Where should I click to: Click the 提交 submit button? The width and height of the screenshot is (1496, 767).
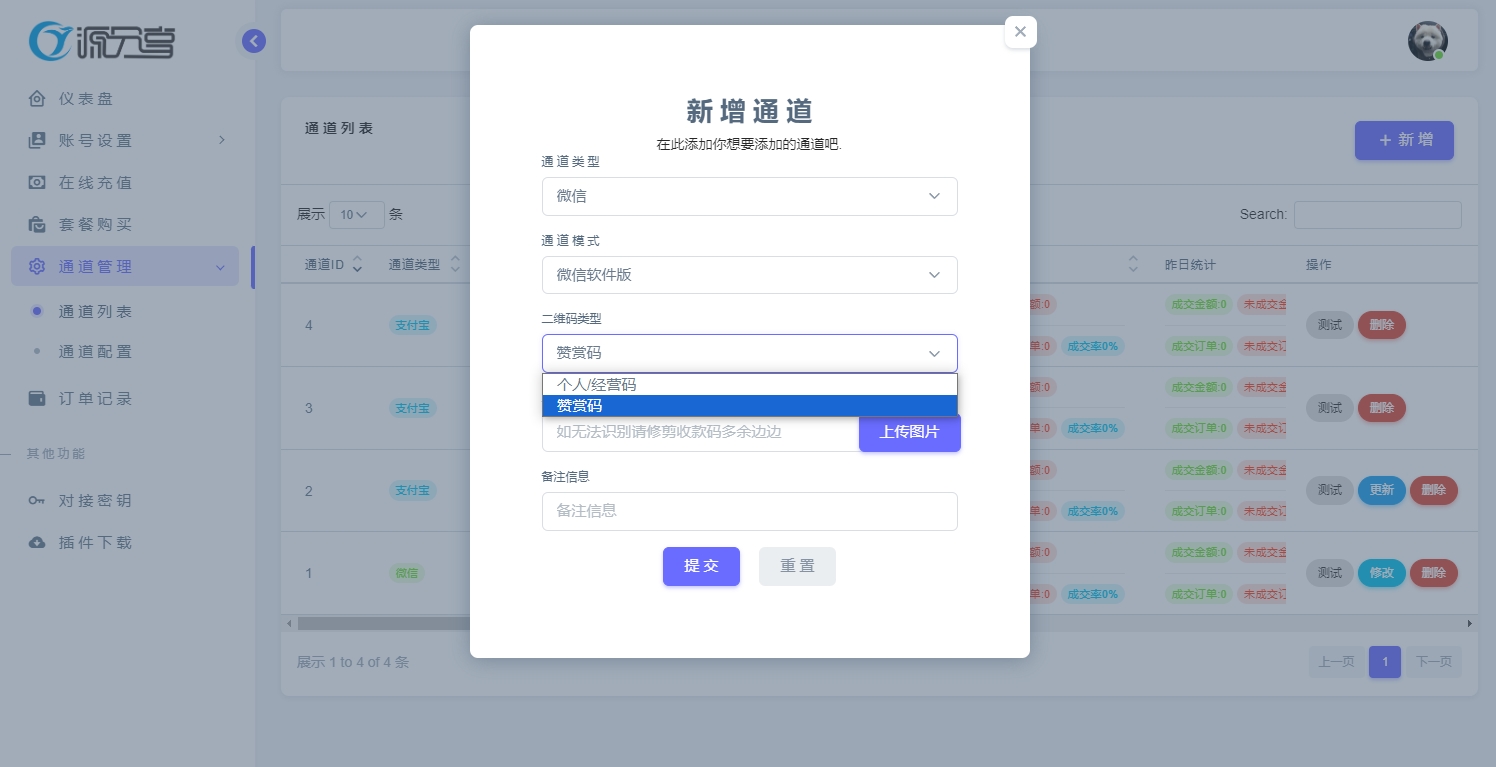[701, 566]
